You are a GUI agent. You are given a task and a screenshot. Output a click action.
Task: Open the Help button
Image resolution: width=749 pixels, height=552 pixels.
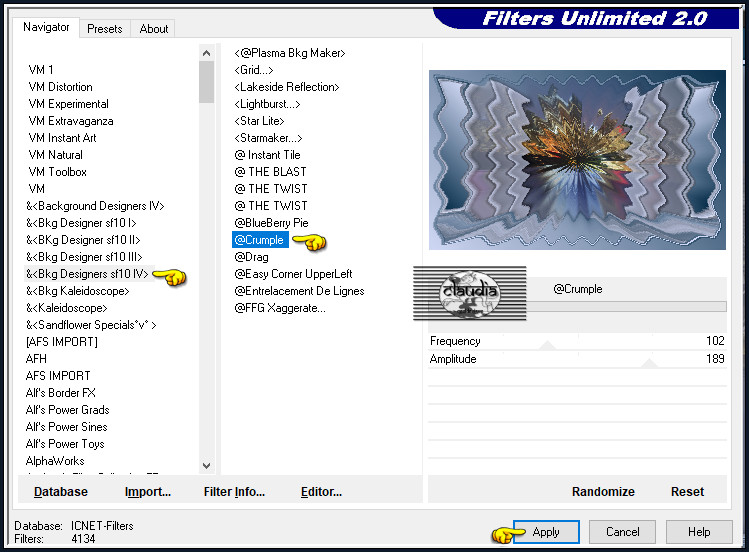[699, 532]
